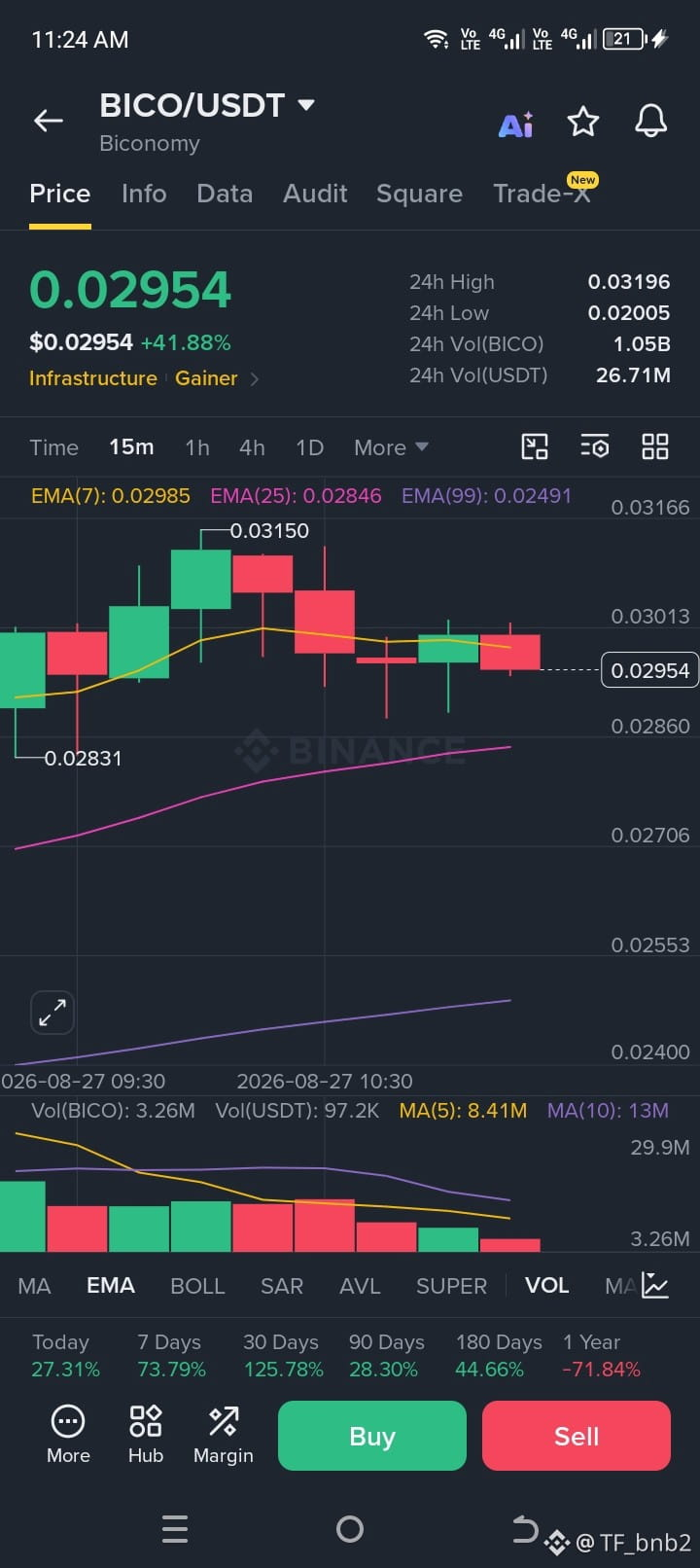This screenshot has height=1568, width=700.
Task: Enable the MA indicator
Action: point(34,1286)
